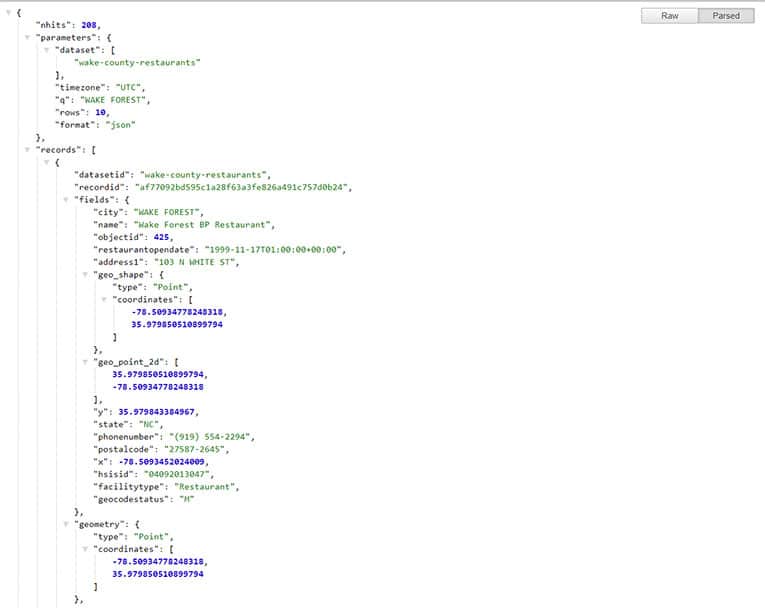Click the phone number value (919) 554-2294
The image size is (765, 608).
click(x=212, y=436)
